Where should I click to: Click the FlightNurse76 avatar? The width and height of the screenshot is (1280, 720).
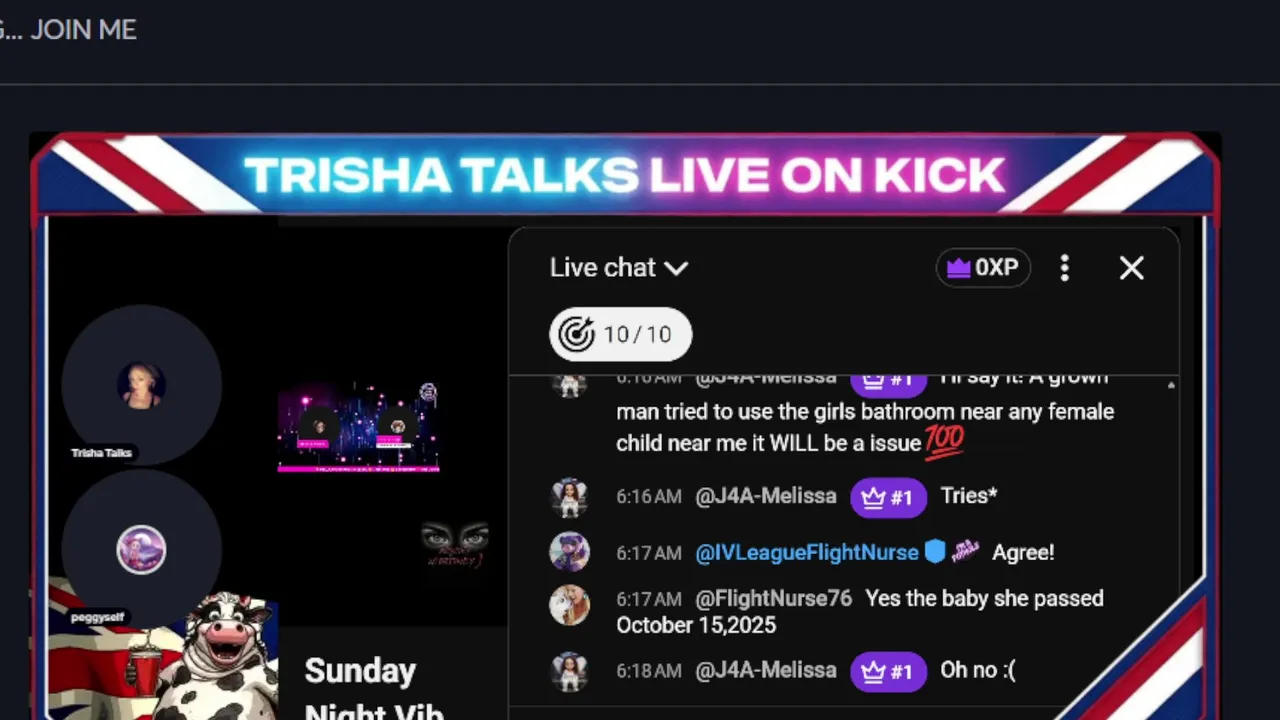(570, 605)
